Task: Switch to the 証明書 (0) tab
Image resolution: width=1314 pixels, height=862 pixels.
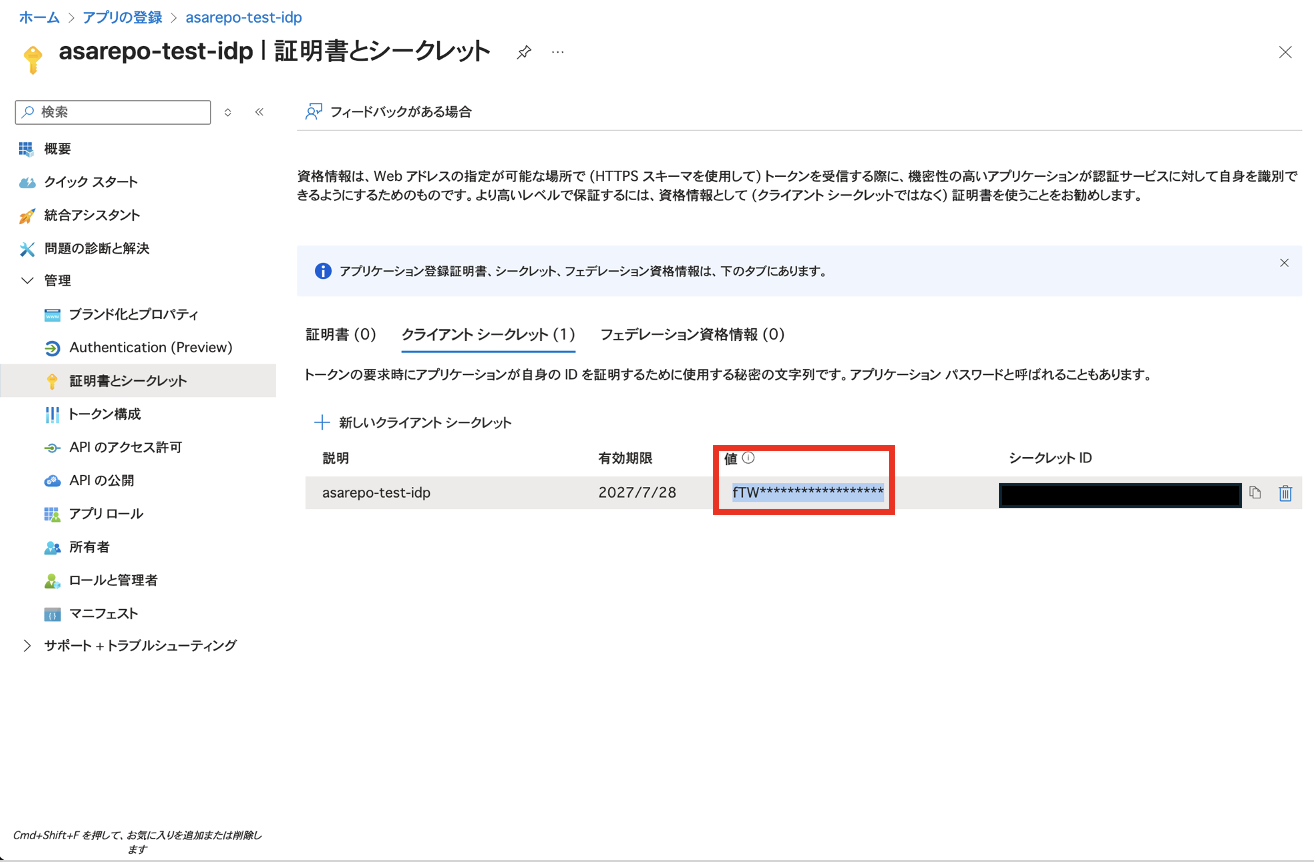Action: 340,335
